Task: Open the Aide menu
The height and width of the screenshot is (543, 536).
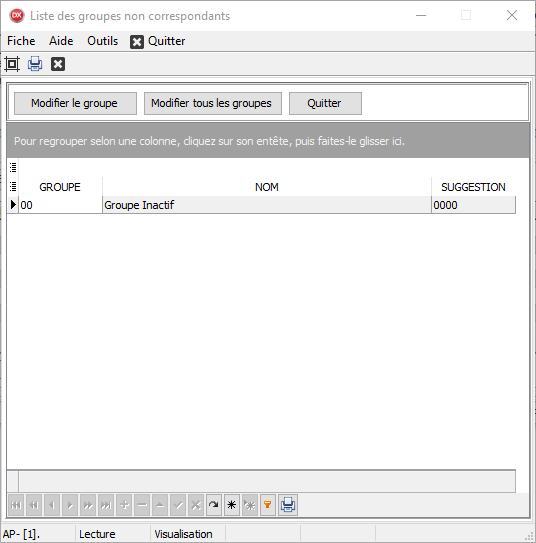Action: click(61, 41)
